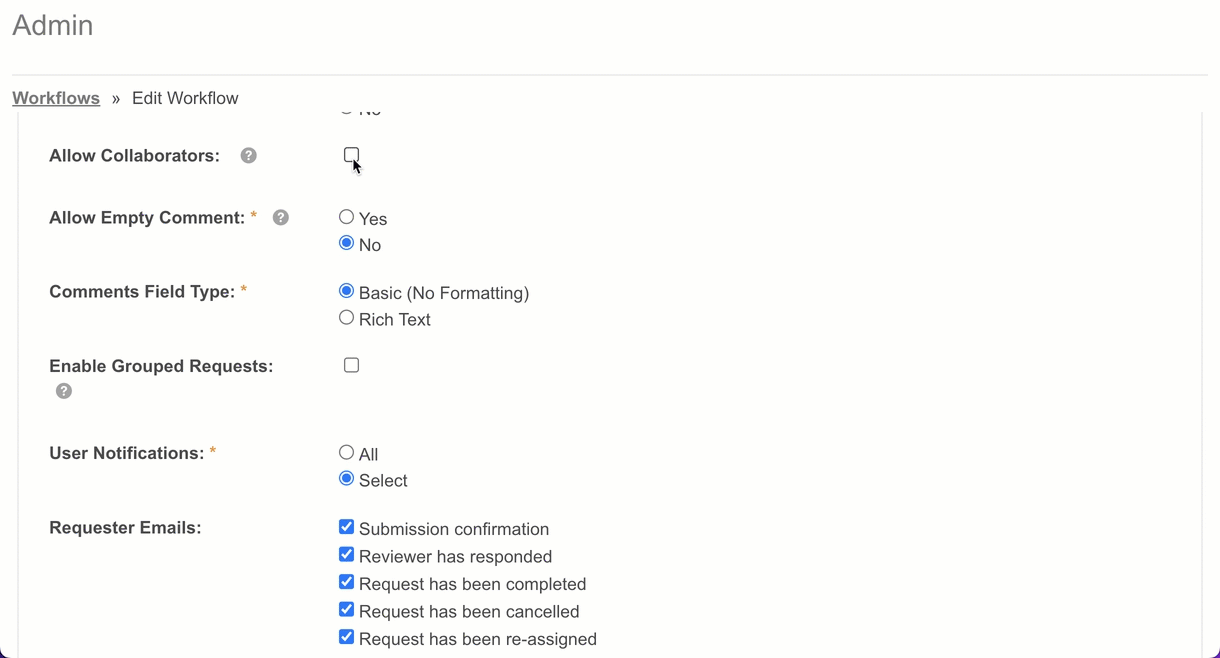Uncheck Submission confirmation email

click(347, 527)
